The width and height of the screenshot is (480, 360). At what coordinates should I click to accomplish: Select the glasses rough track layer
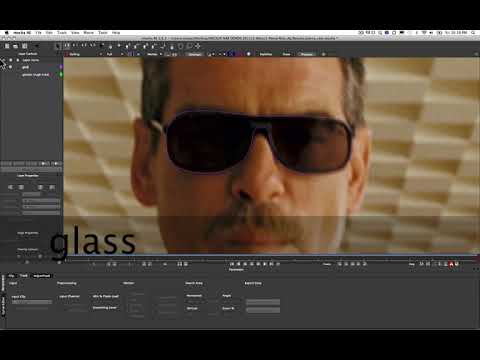pos(36,75)
